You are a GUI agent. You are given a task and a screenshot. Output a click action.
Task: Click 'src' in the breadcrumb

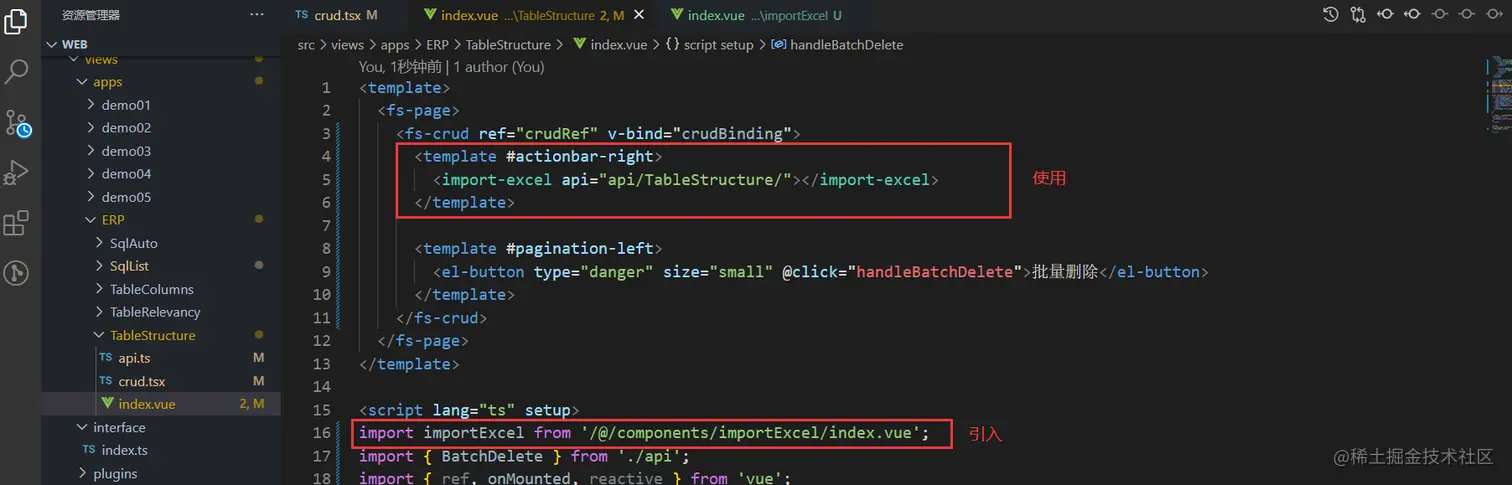306,45
